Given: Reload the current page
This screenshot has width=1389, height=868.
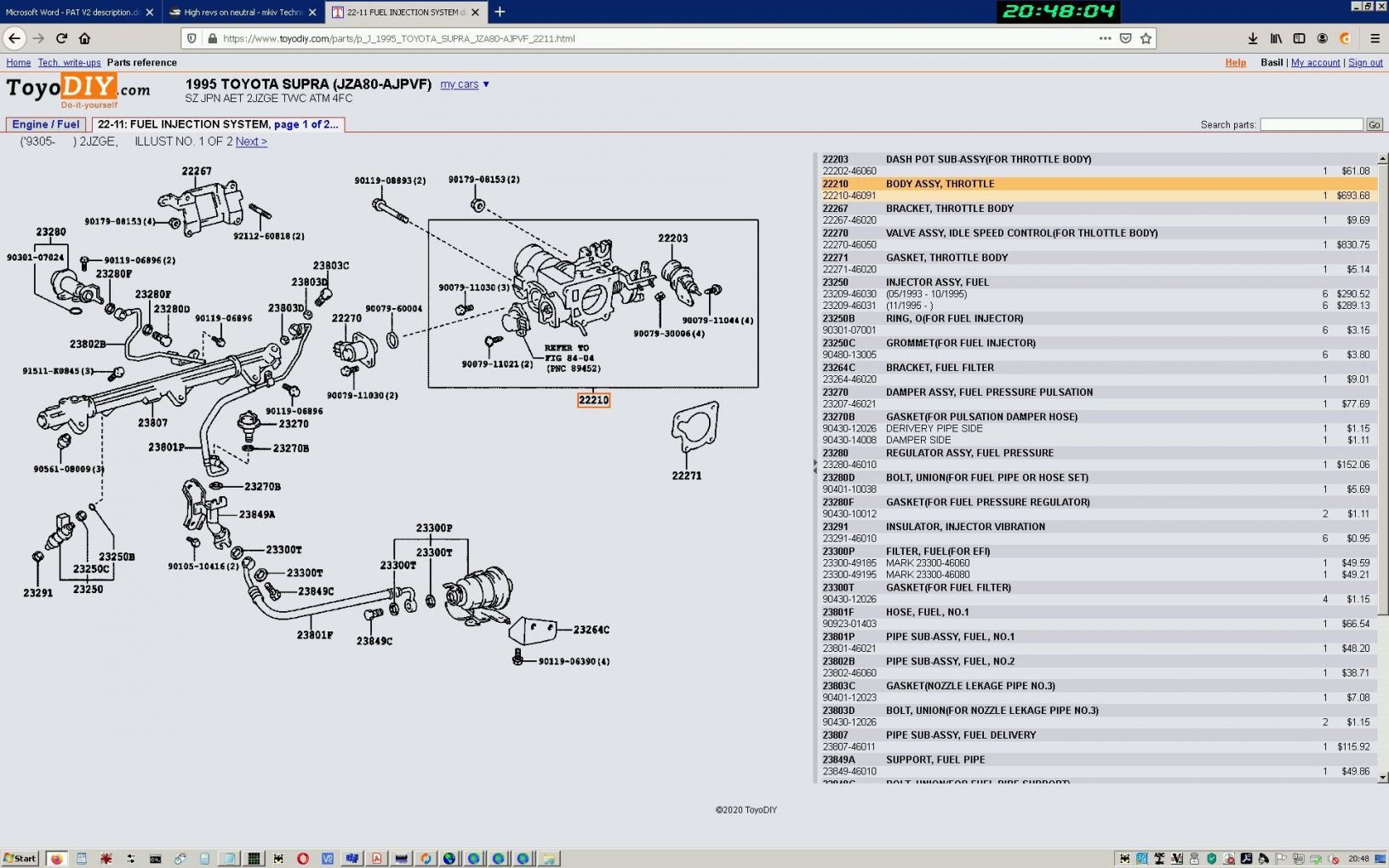Looking at the screenshot, I should (61, 38).
